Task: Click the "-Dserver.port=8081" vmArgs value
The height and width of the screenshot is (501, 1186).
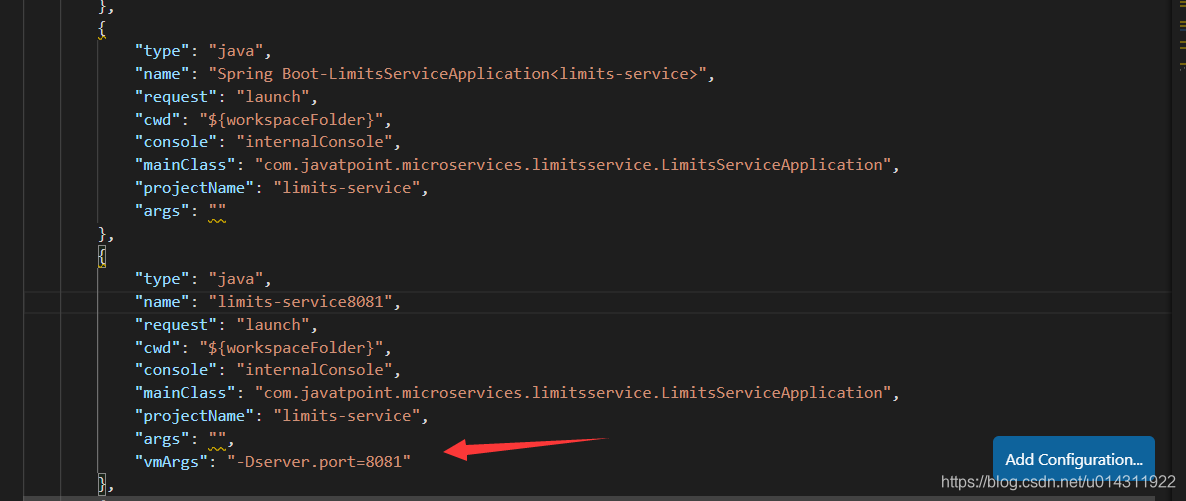Action: pos(319,461)
